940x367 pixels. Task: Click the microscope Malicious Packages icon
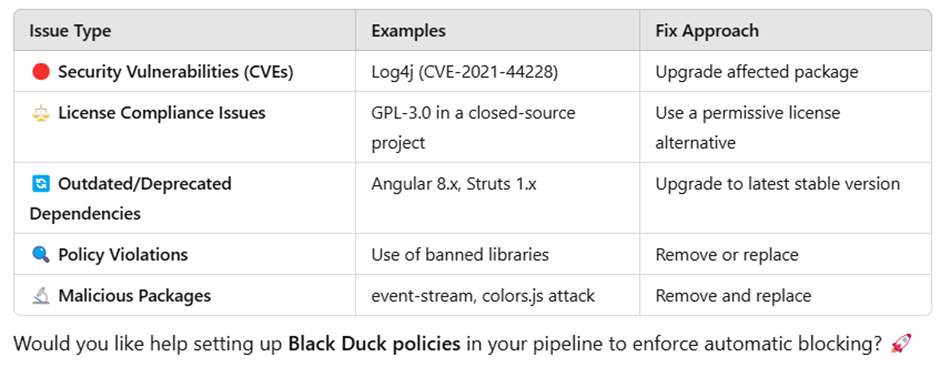(40, 295)
